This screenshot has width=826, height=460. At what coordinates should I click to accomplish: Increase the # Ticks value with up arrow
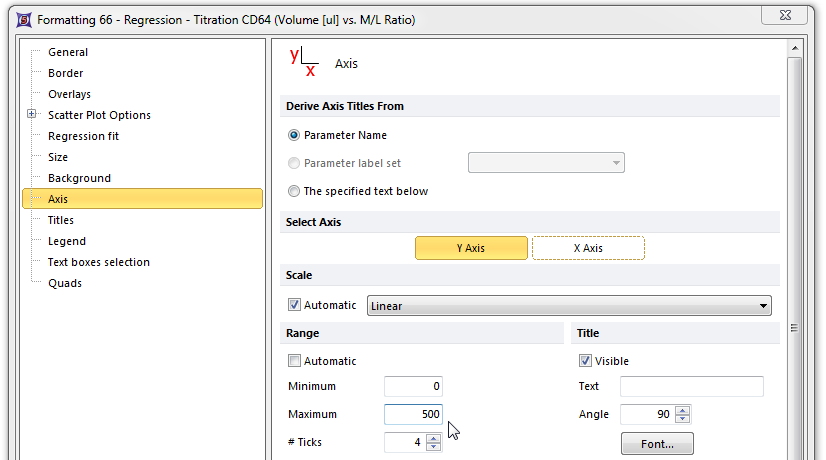434,437
